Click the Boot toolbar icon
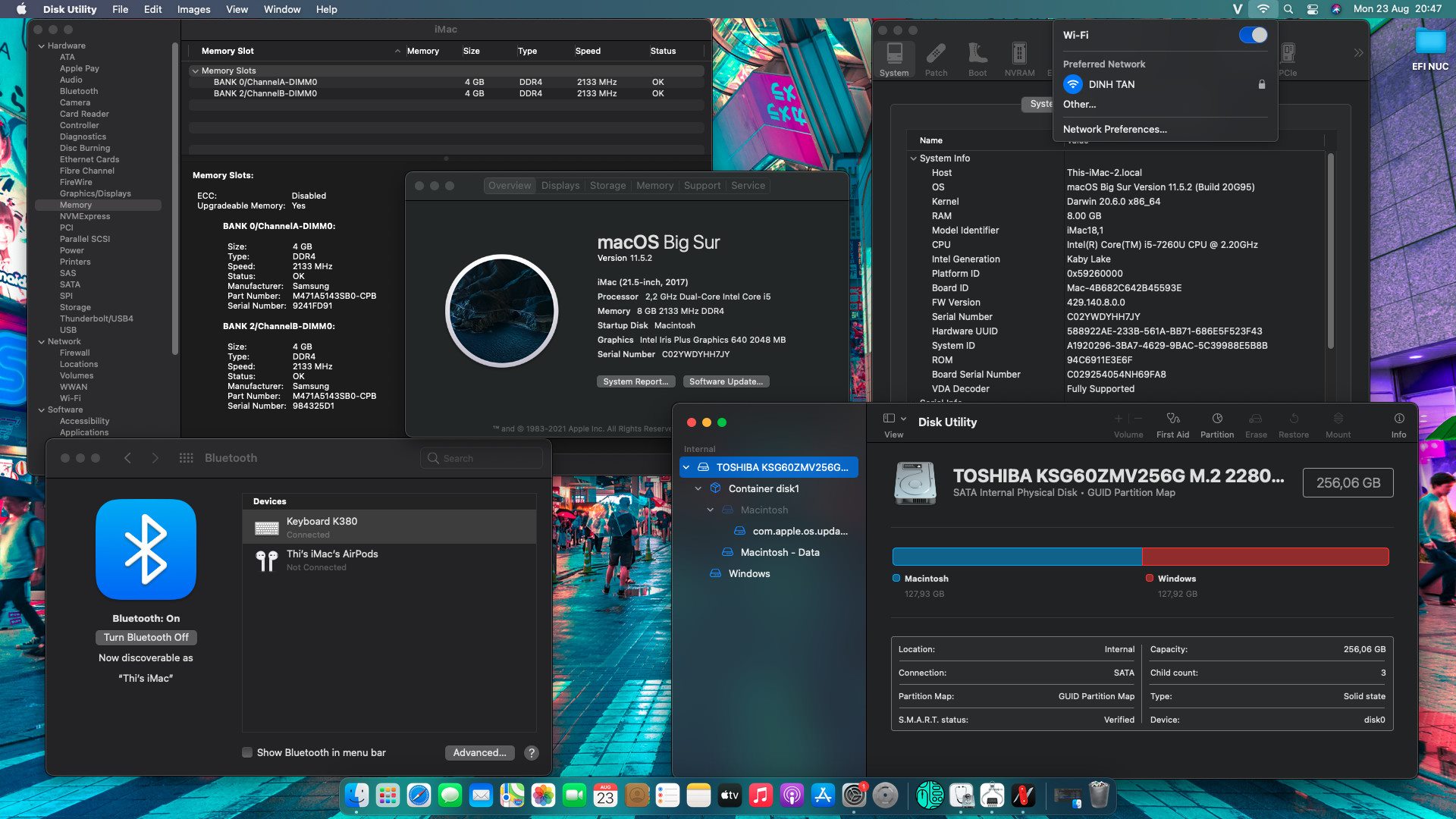This screenshot has width=1456, height=819. pos(977,54)
